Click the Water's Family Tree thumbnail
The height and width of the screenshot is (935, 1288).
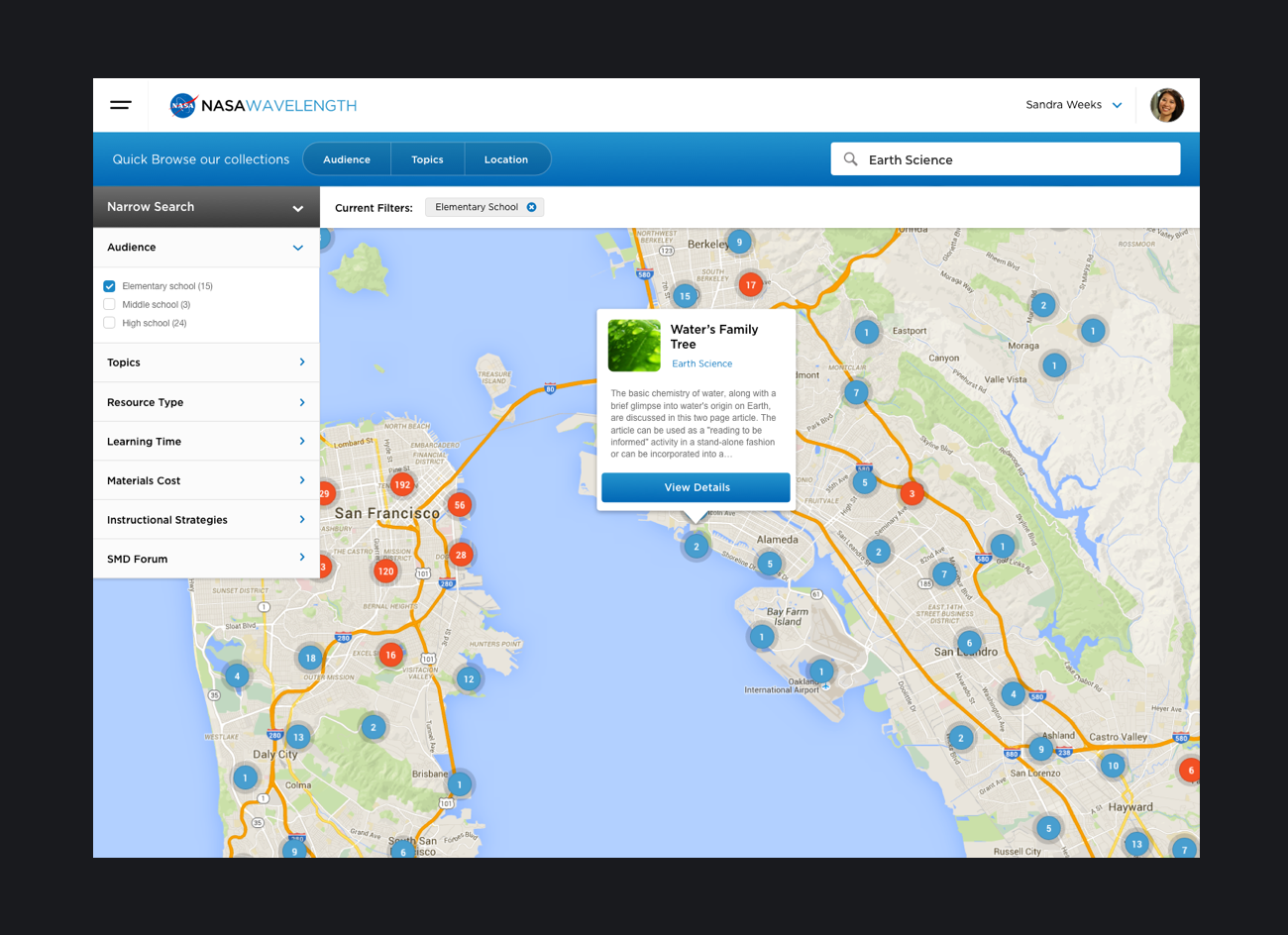pyautogui.click(x=634, y=346)
